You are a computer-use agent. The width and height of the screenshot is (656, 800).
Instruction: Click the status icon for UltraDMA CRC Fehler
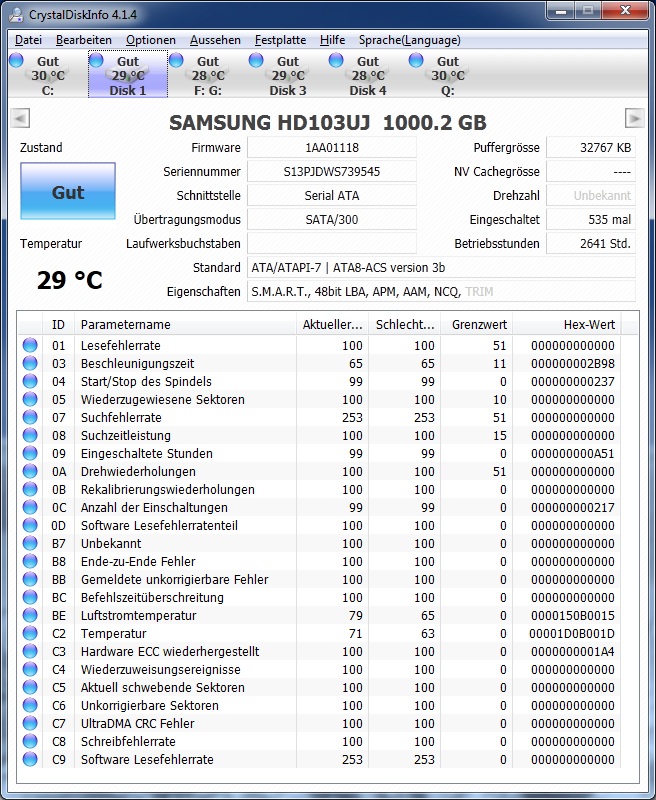[30, 723]
